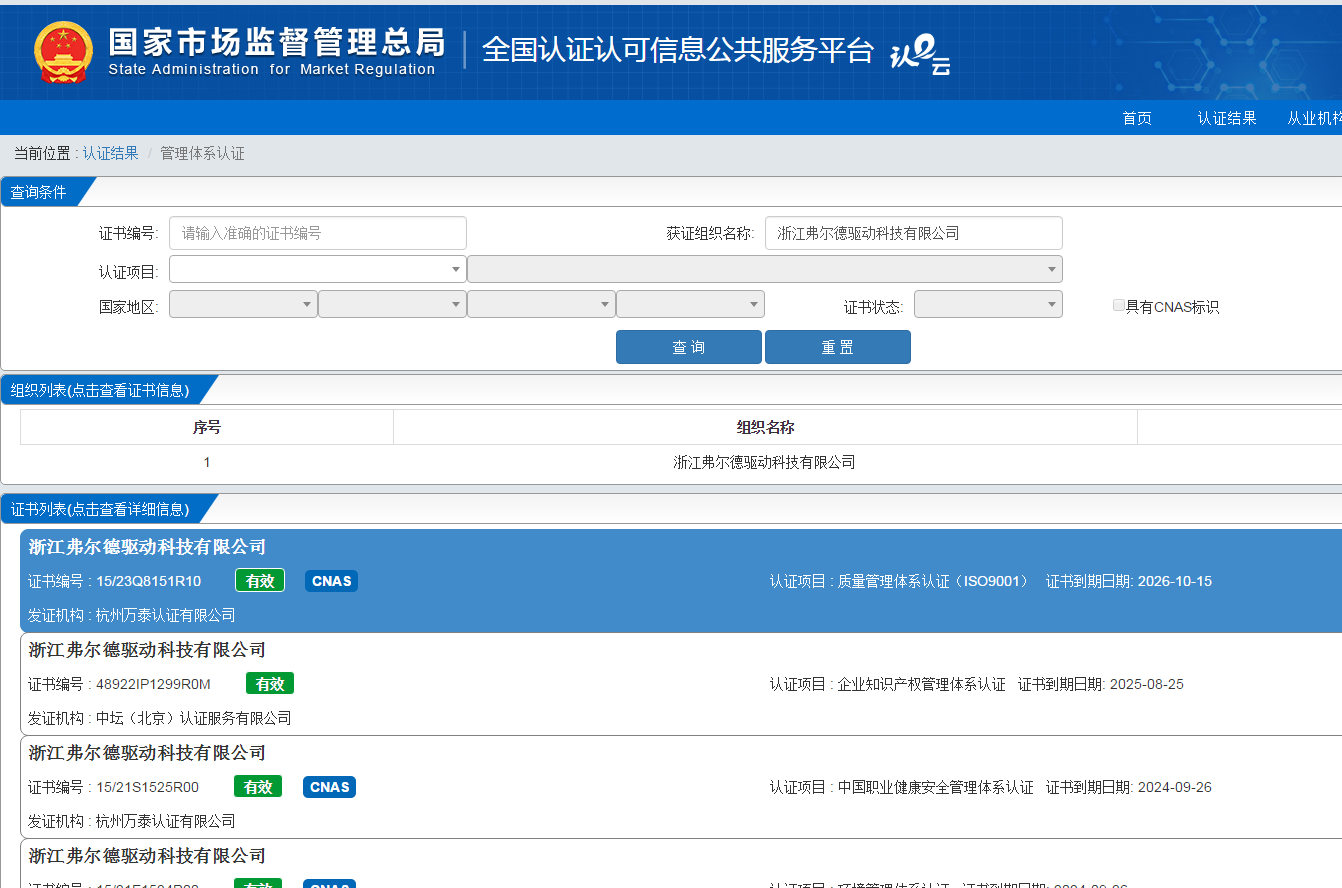Enable the 具有CNAS标识 checkbox

[1119, 305]
